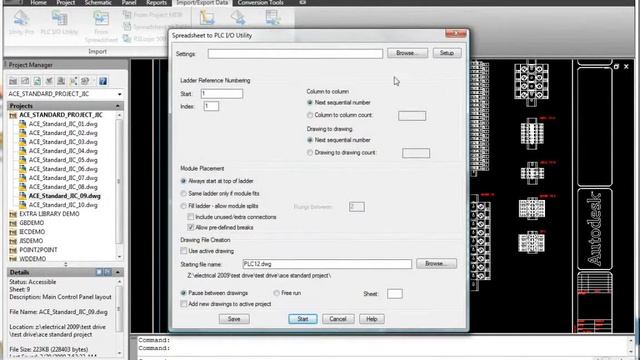Collapse the Projects section arrow
Screen dimensions: 640x360
pyautogui.click(x=118, y=106)
